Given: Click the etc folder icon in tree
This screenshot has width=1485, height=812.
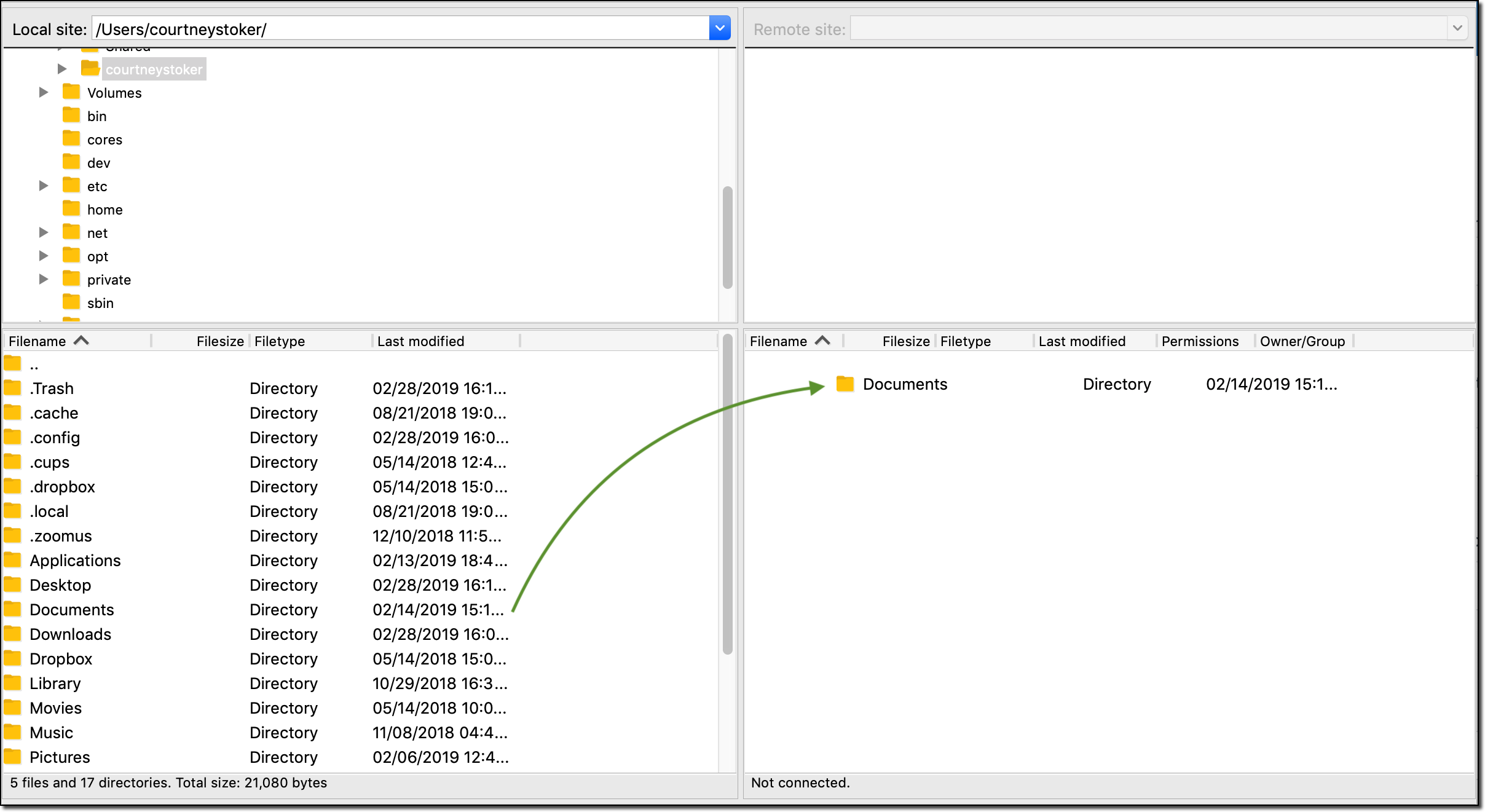Looking at the screenshot, I should (71, 186).
